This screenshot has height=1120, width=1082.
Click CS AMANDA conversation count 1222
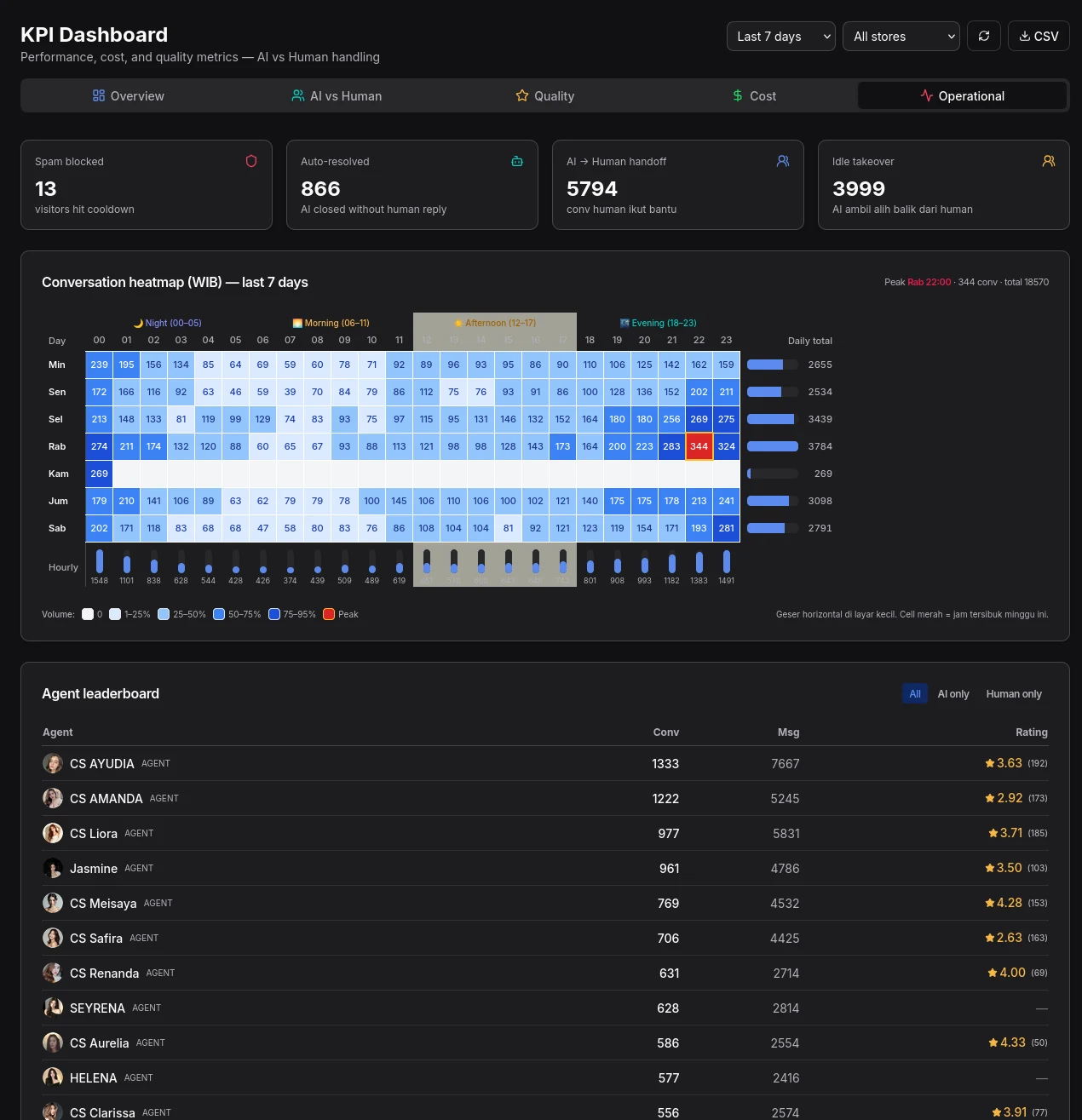665,799
